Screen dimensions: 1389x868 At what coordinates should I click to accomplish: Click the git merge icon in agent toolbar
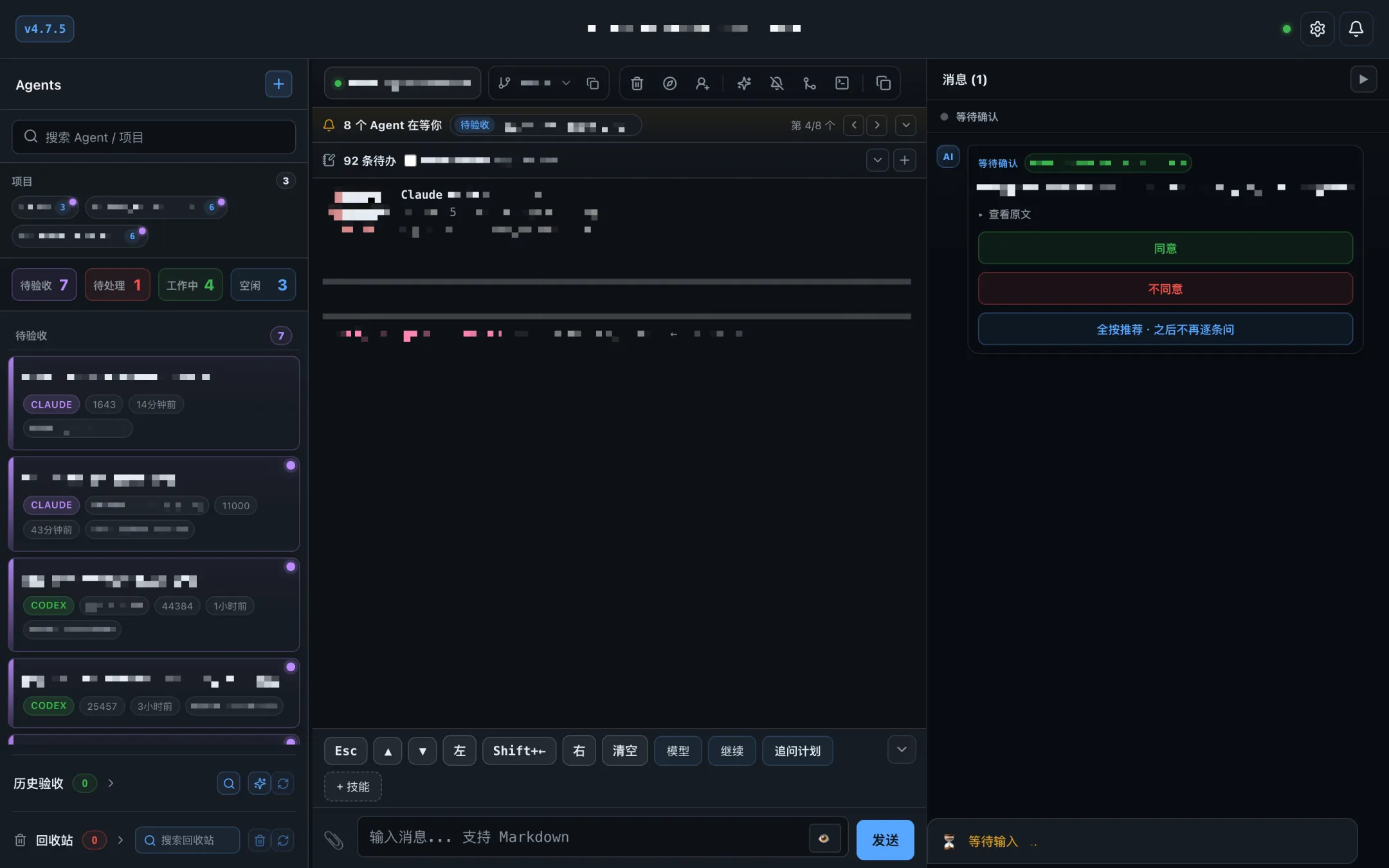pos(810,84)
